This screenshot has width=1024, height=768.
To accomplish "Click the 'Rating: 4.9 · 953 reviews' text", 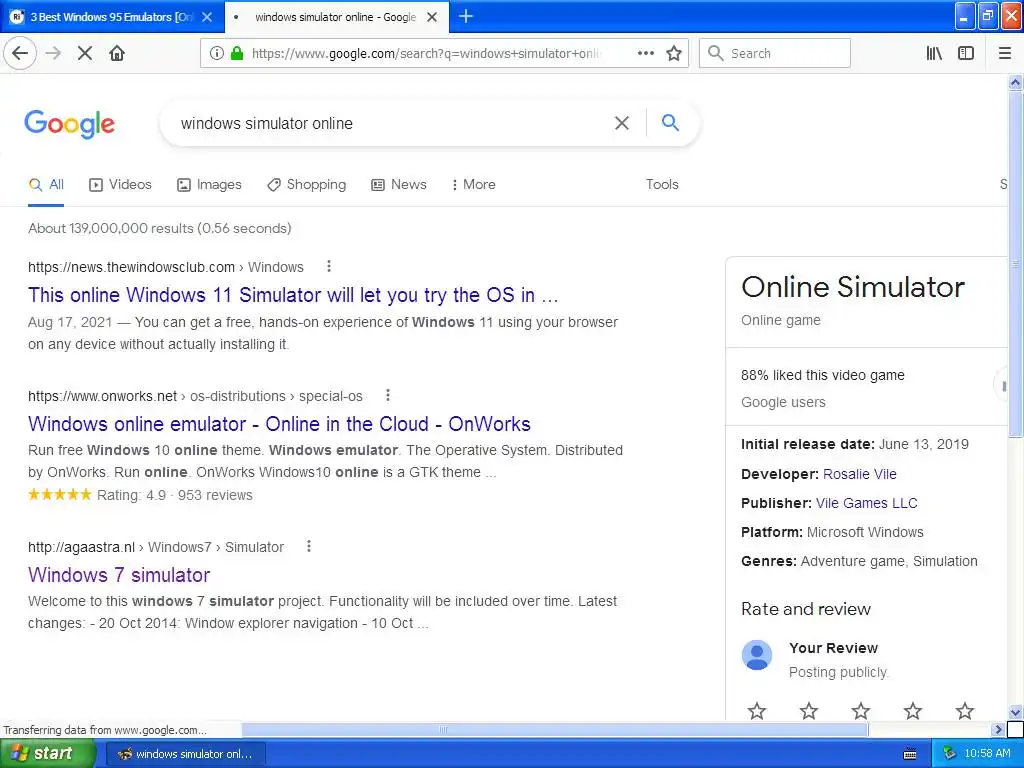I will (x=174, y=495).
